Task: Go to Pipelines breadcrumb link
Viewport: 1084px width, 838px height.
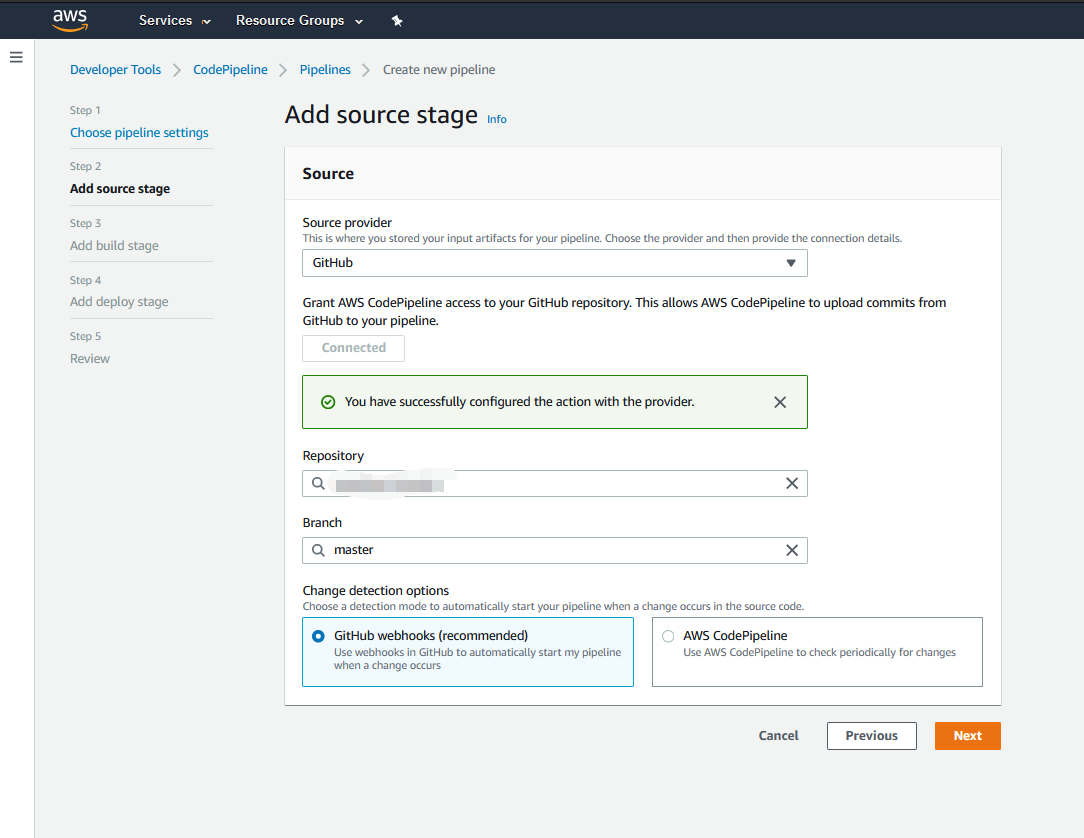Action: pyautogui.click(x=325, y=70)
